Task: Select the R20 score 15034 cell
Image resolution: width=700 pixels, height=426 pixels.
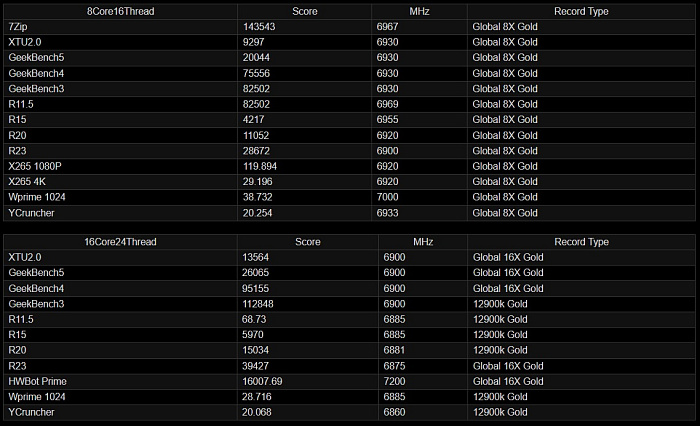Action: [255, 351]
